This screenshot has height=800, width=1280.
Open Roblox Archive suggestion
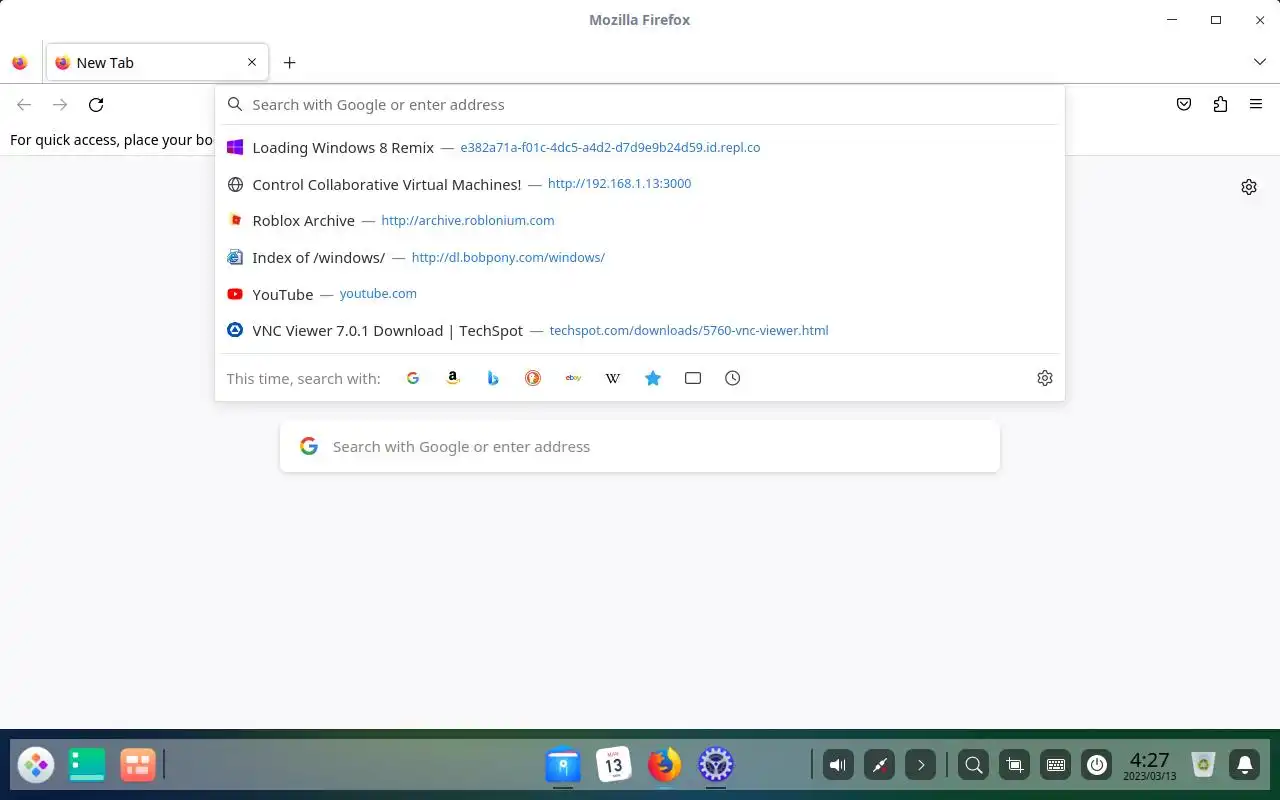(x=640, y=220)
